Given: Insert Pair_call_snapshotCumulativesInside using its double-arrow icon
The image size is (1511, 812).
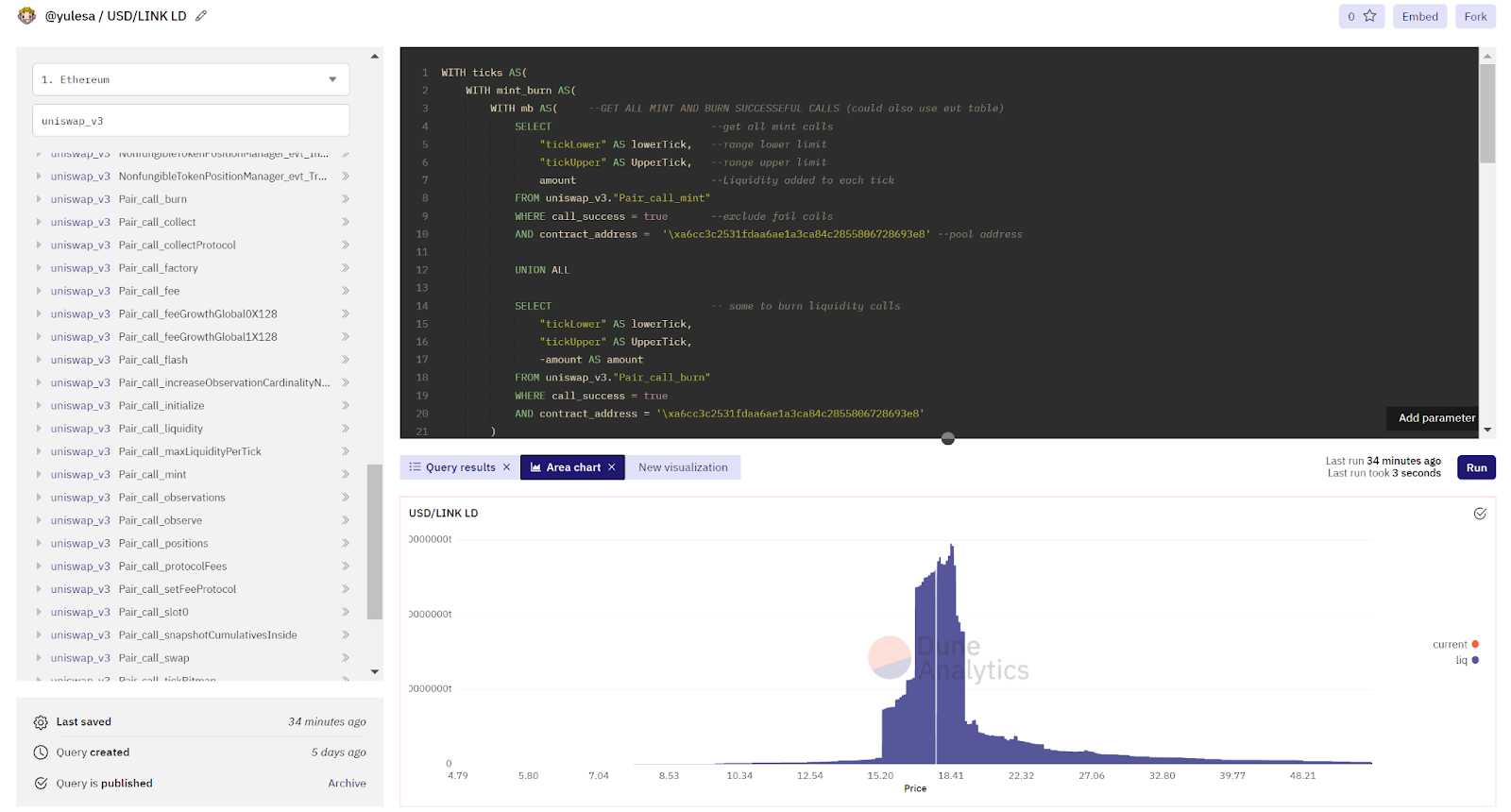Looking at the screenshot, I should [346, 634].
